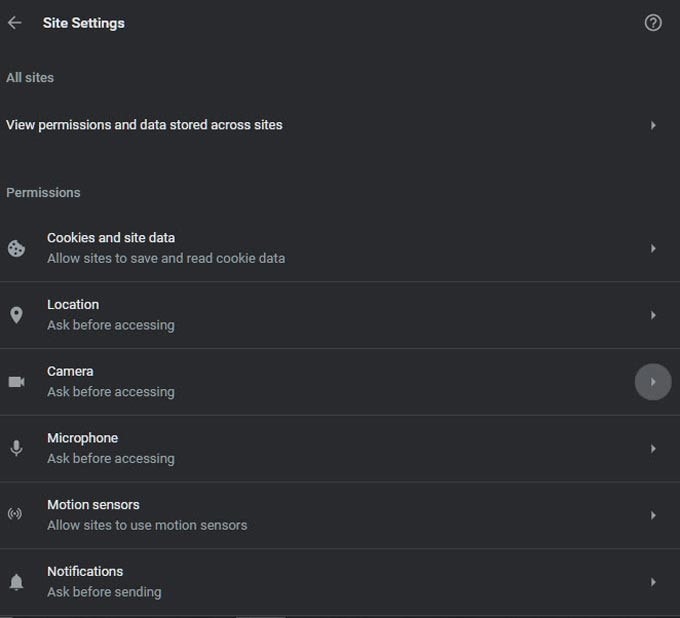Open Motion sensors permission setting
This screenshot has width=680, height=618.
coord(340,515)
